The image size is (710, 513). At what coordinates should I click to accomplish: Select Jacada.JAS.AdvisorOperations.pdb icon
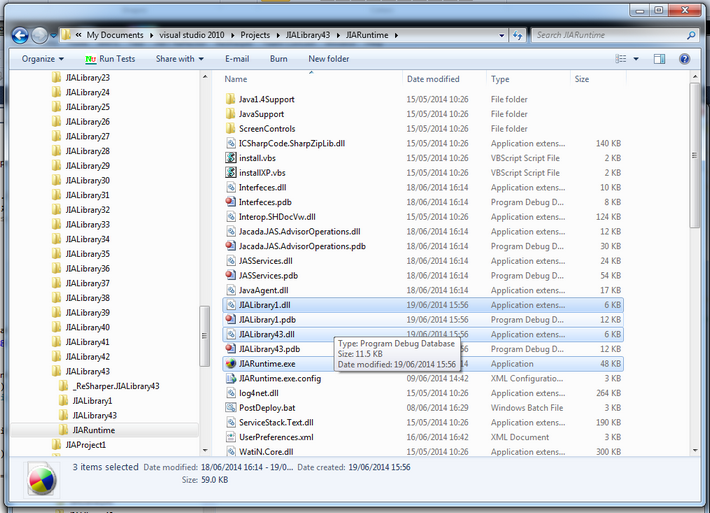tap(231, 246)
